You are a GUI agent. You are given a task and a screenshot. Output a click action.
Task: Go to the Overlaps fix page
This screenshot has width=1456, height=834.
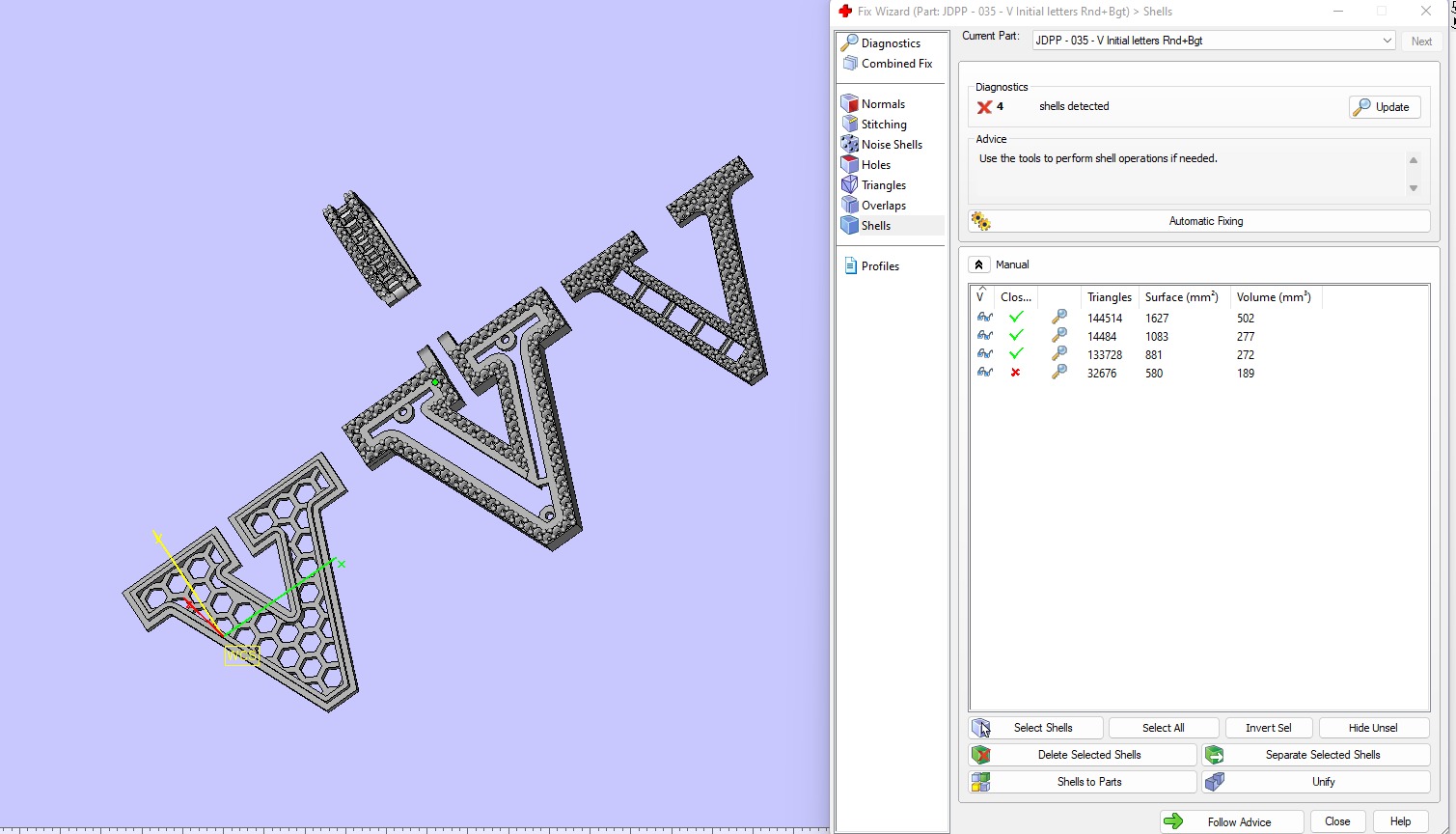pyautogui.click(x=874, y=206)
